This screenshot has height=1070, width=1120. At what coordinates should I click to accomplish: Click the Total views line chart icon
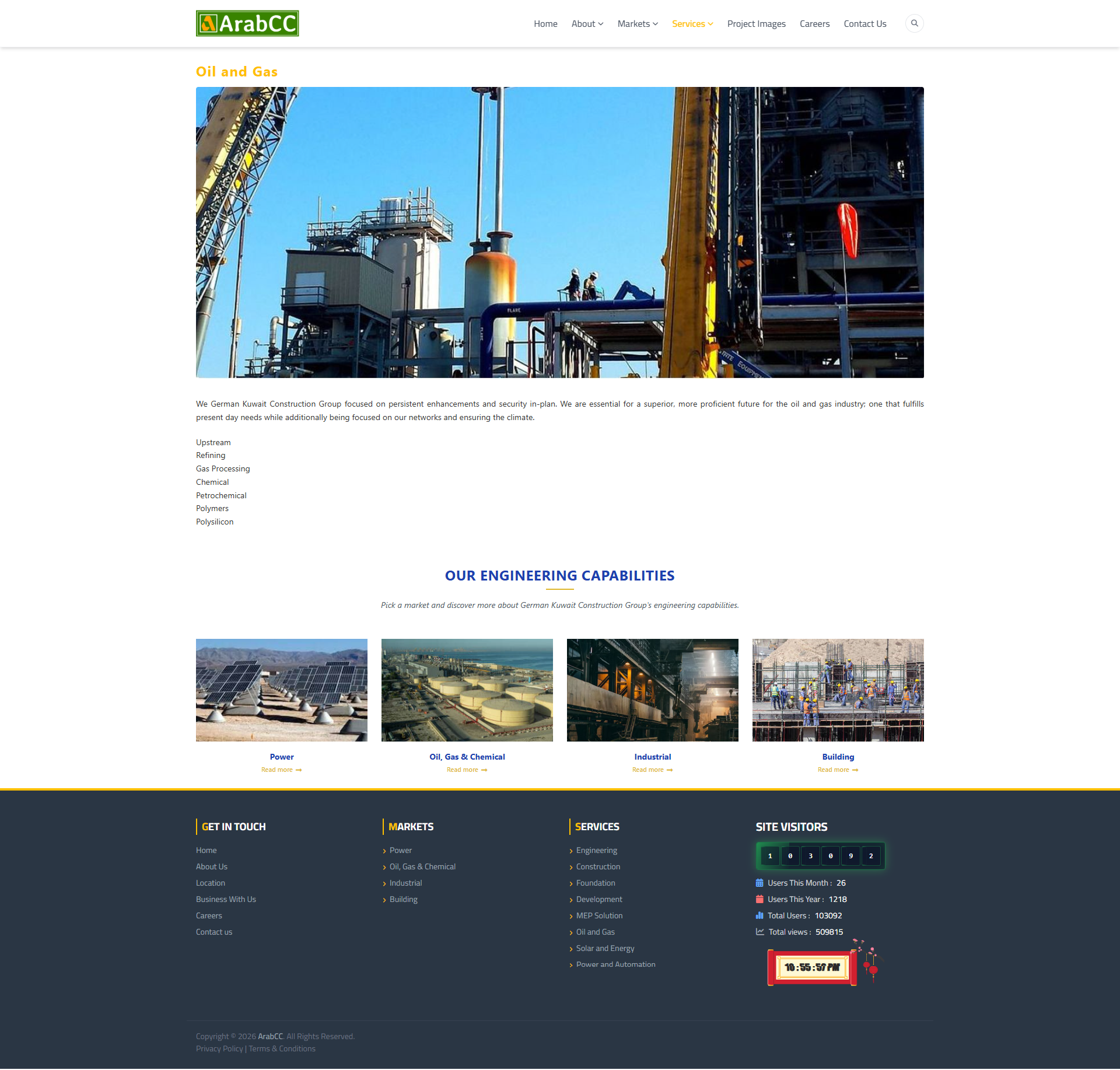point(760,932)
